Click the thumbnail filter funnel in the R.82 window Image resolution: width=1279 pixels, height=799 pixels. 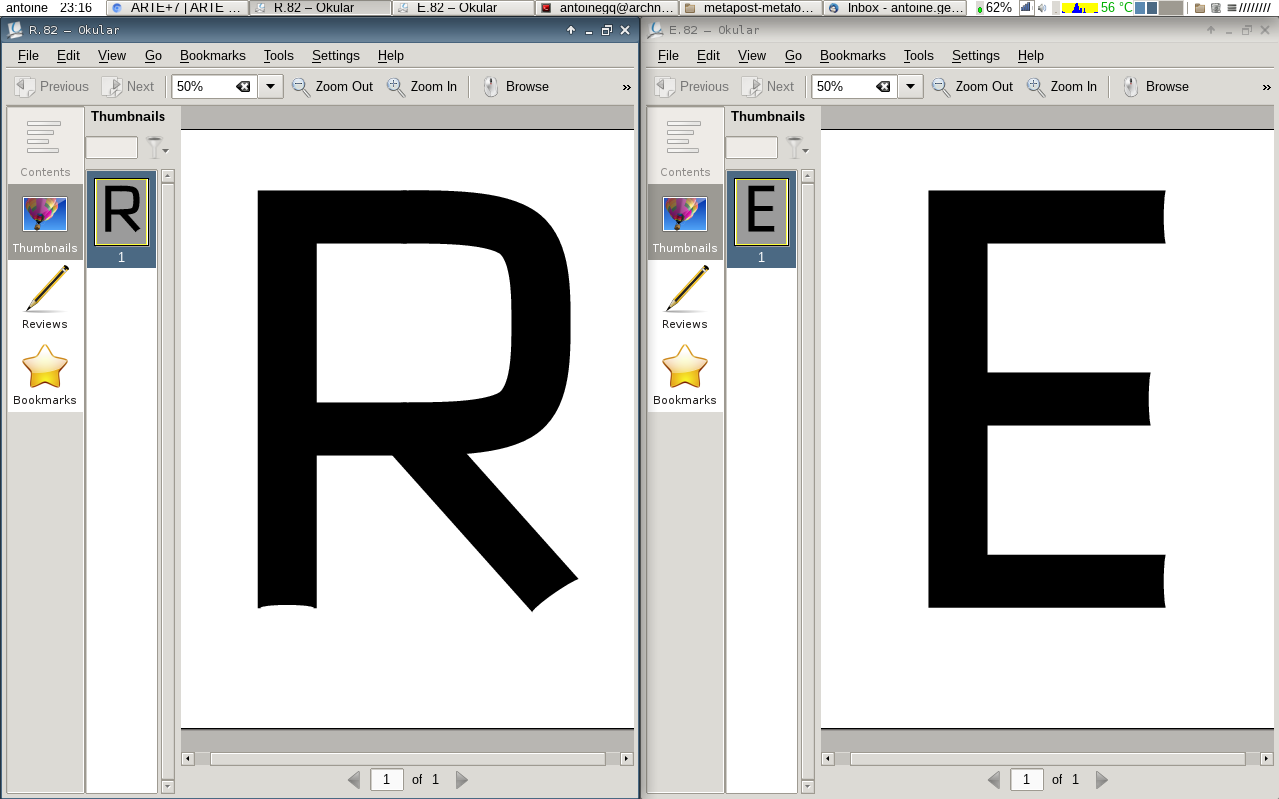(156, 148)
